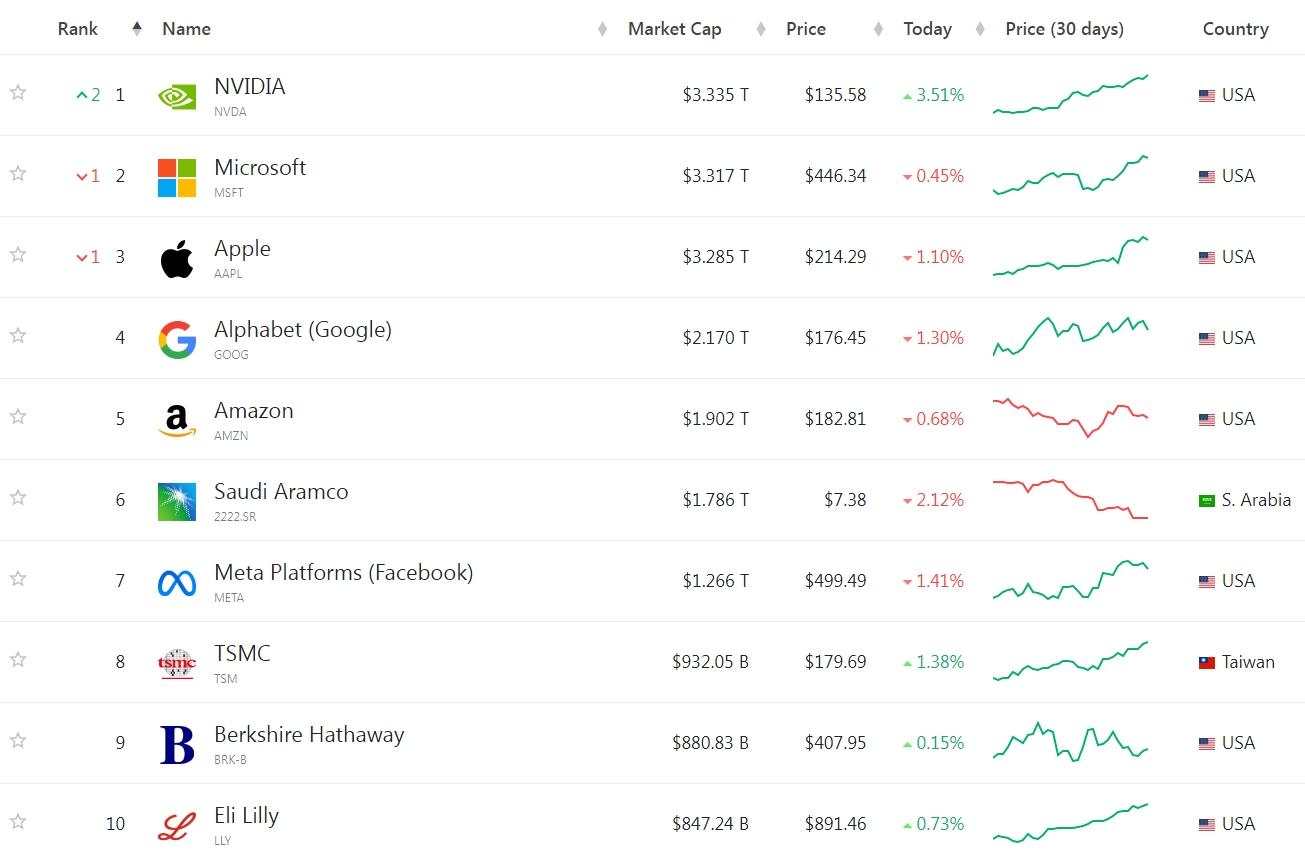This screenshot has width=1305, height=858.
Task: Click the Berkshire Hathaway B logo
Action: tap(177, 745)
